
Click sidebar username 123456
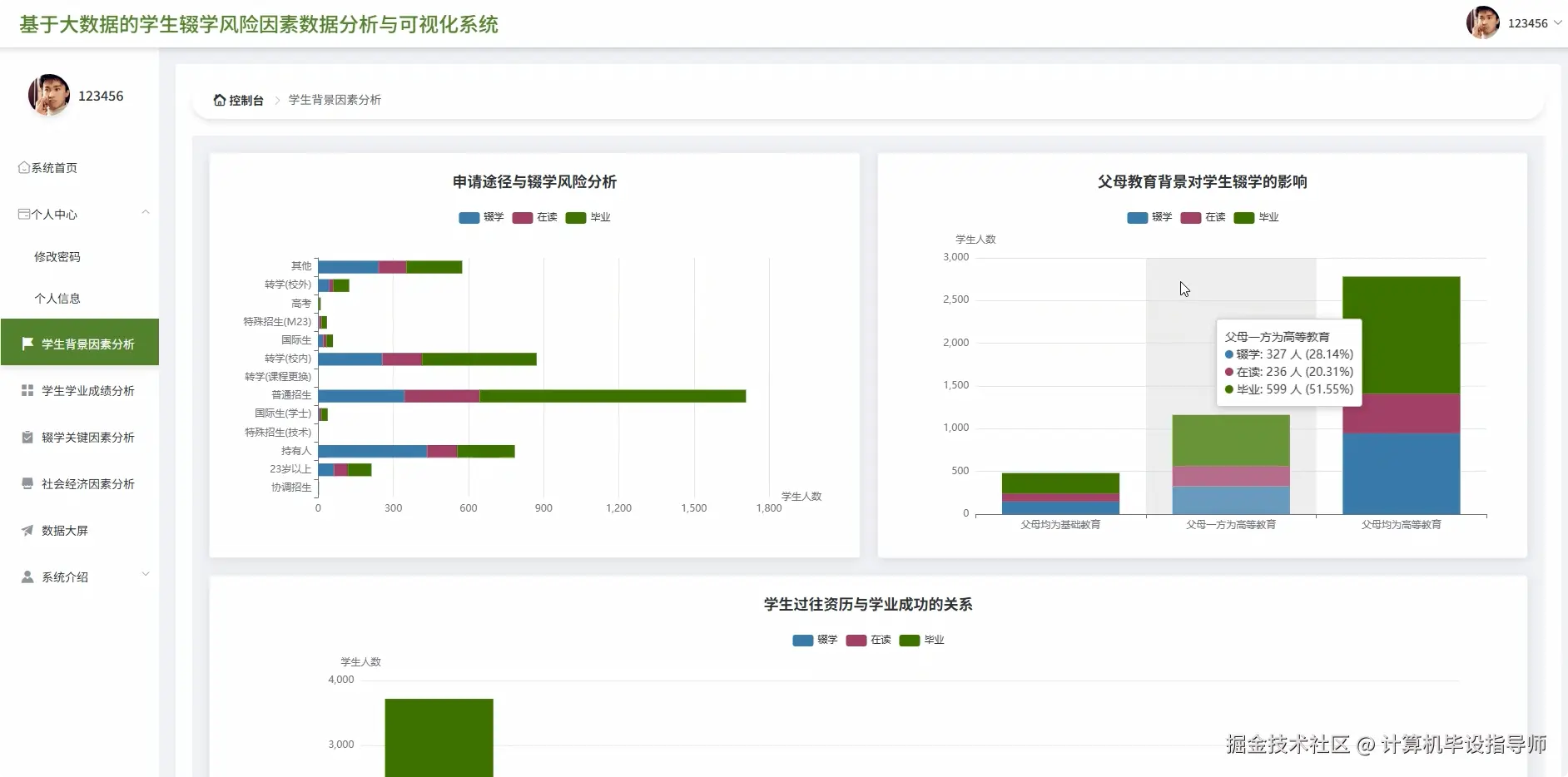tap(101, 96)
